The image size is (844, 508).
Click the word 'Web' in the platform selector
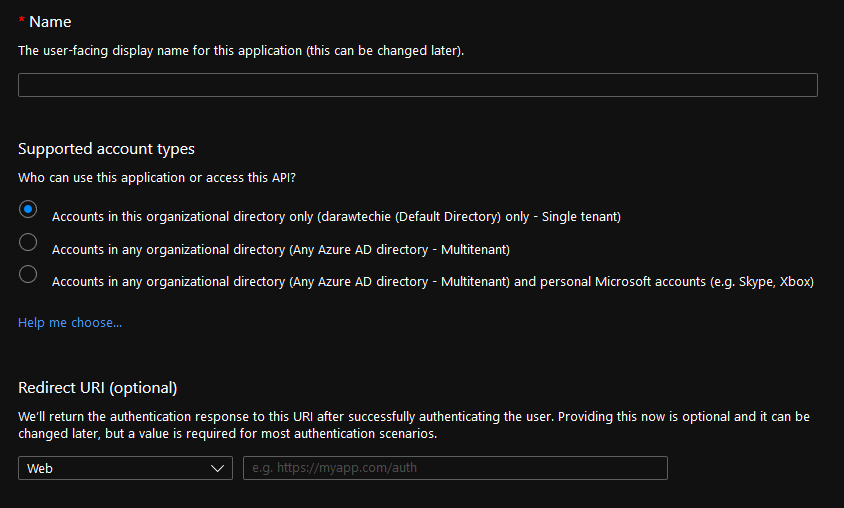(40, 468)
